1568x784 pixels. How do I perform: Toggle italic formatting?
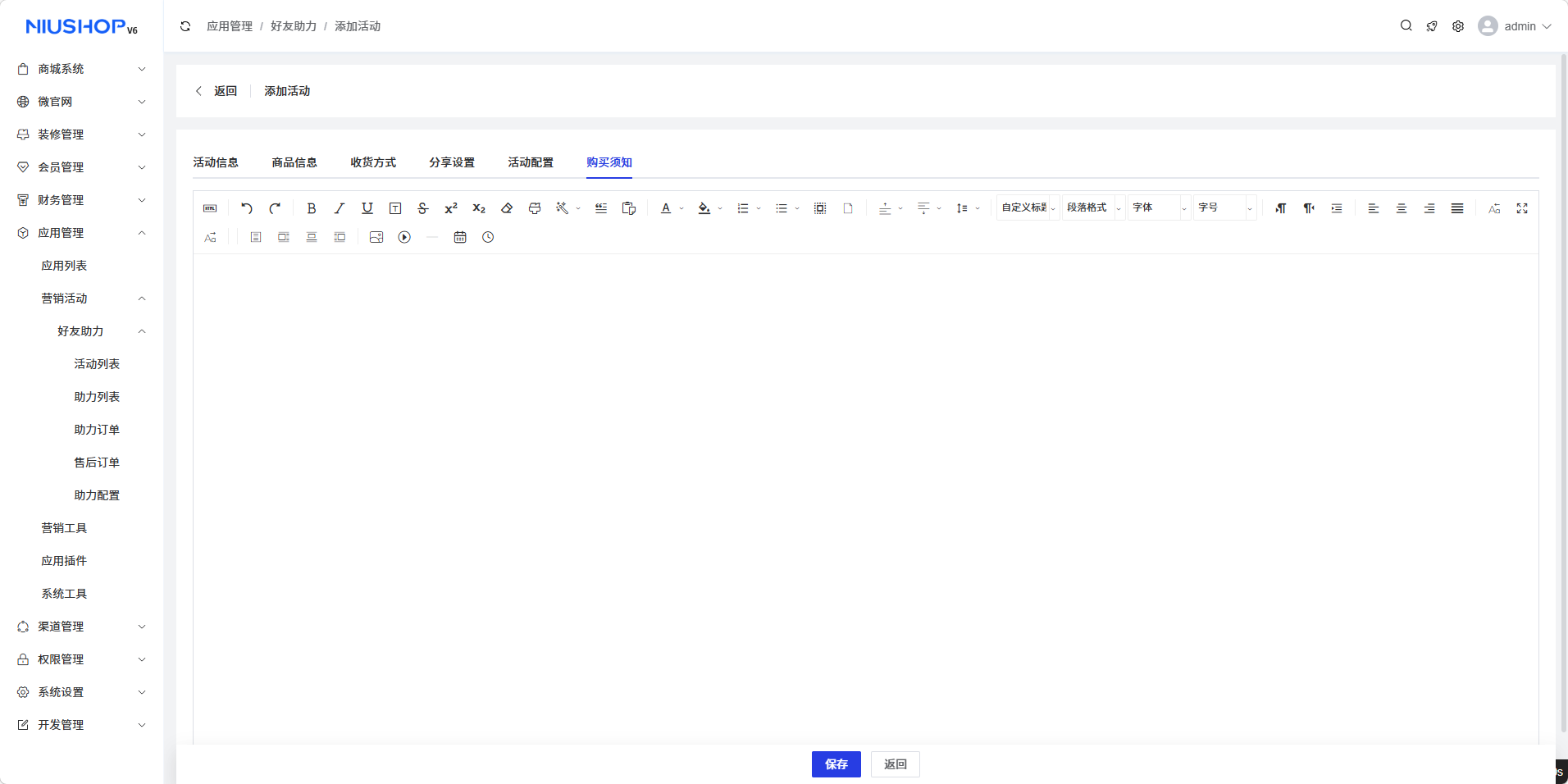point(340,208)
